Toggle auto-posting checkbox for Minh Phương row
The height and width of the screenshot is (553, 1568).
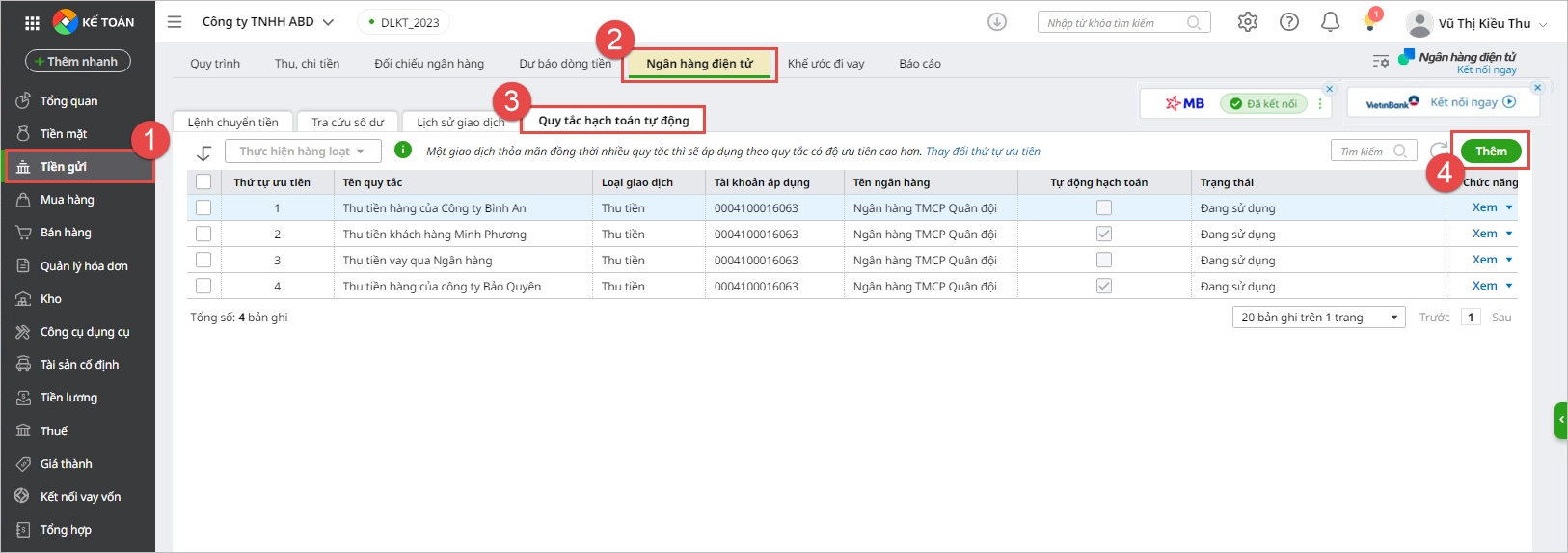tap(1104, 234)
